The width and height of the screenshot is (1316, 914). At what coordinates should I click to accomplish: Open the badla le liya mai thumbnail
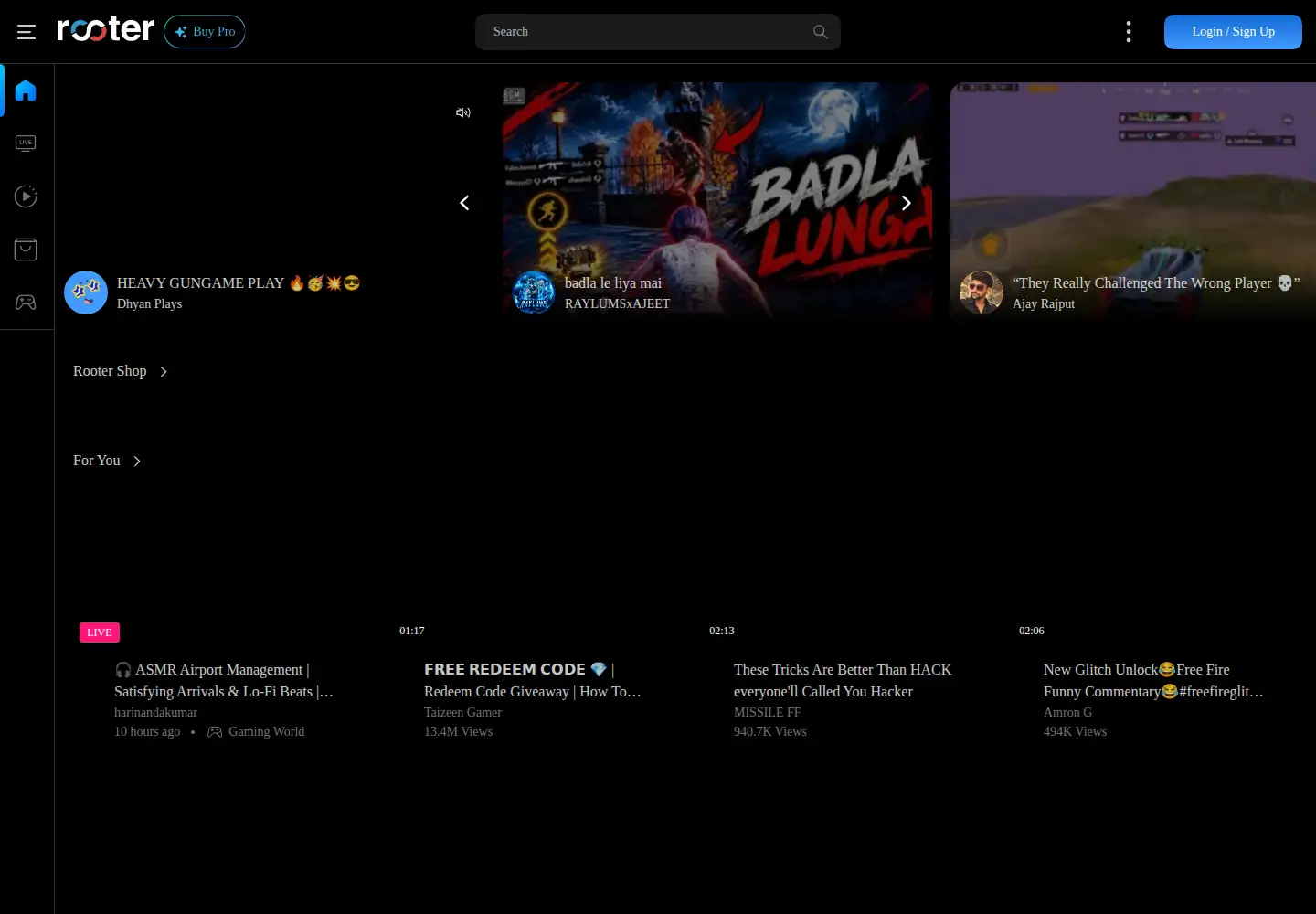point(717,201)
